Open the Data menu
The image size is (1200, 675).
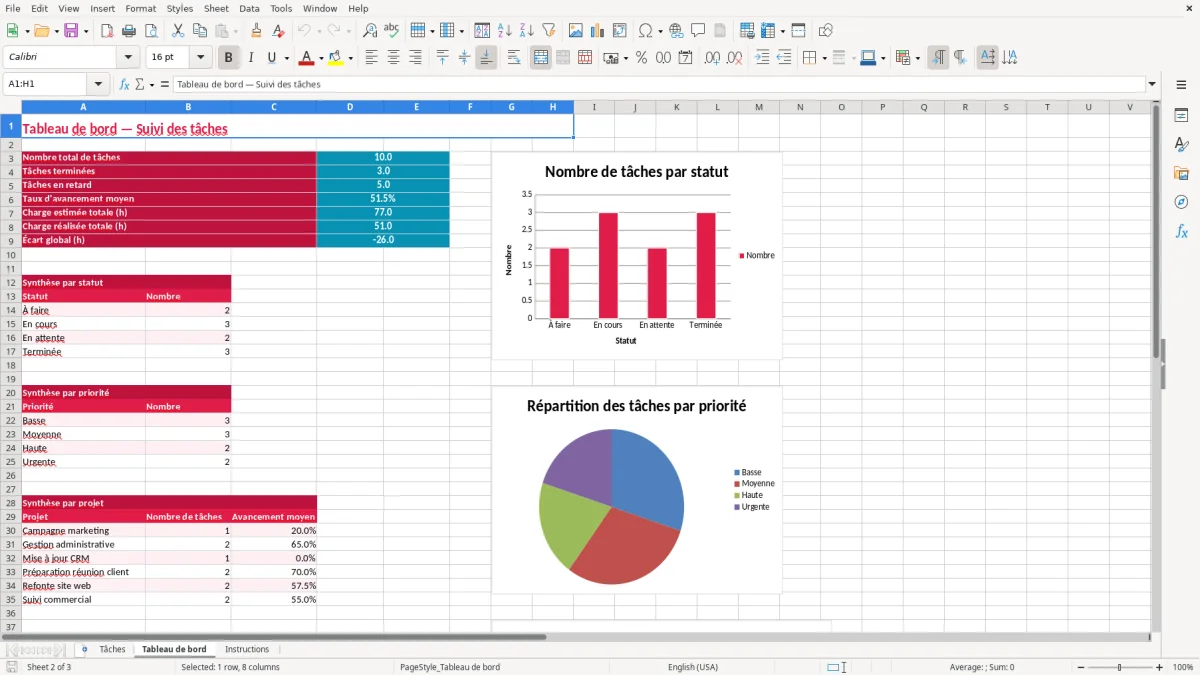[249, 8]
